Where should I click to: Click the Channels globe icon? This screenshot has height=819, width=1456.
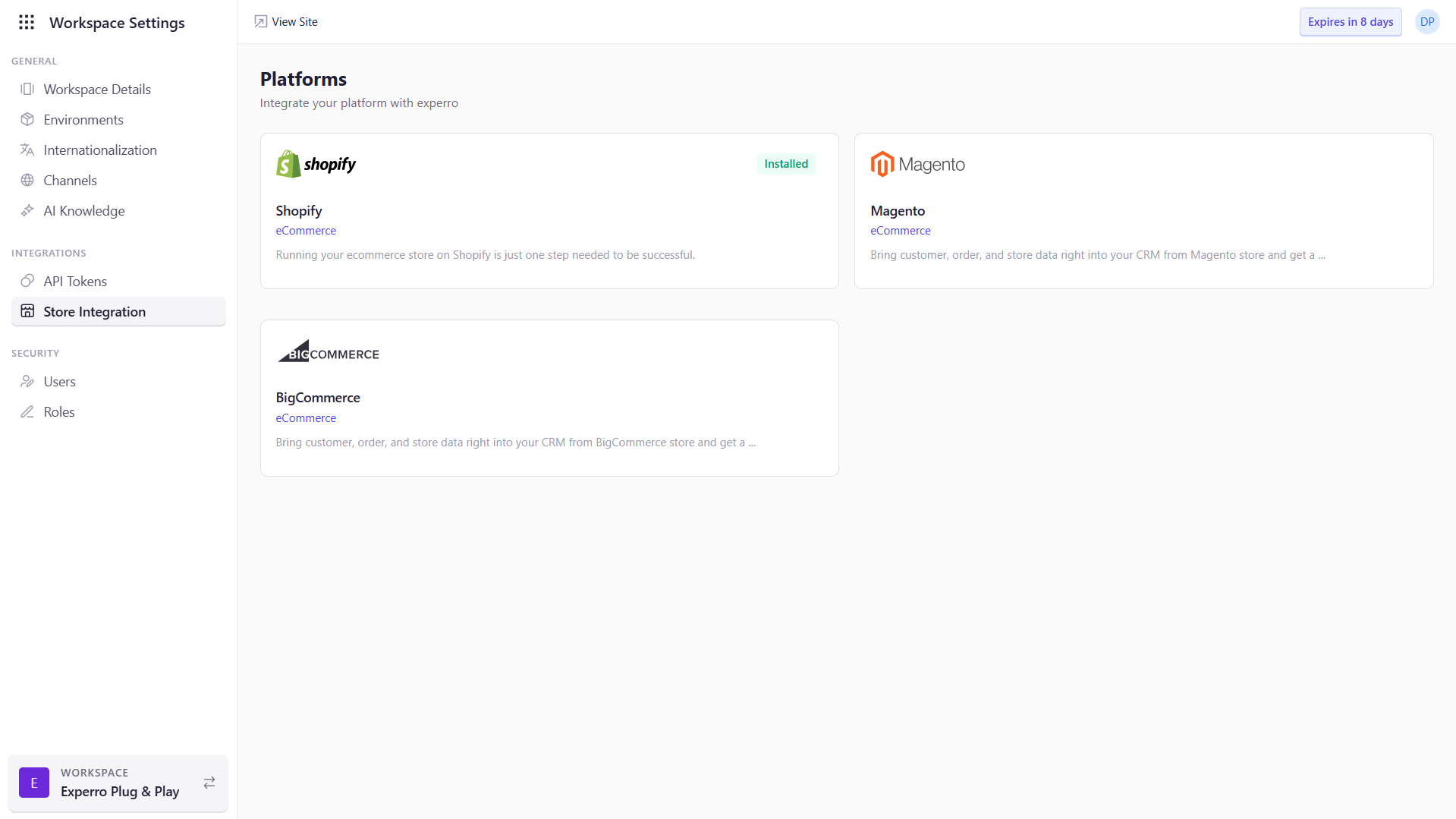(x=27, y=180)
